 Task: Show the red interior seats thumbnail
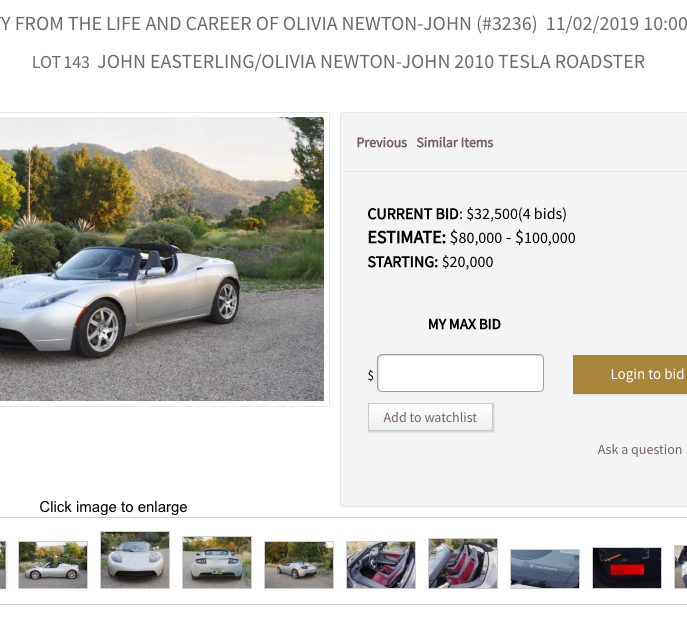coord(381,564)
